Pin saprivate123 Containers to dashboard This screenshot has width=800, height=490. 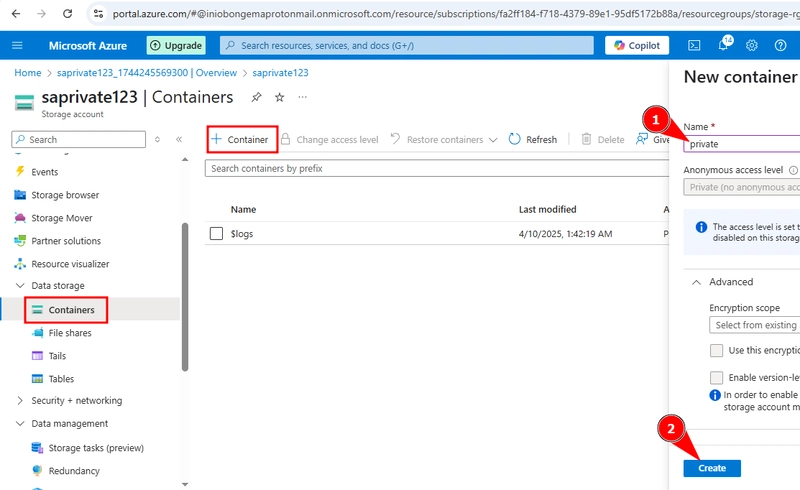click(x=256, y=97)
